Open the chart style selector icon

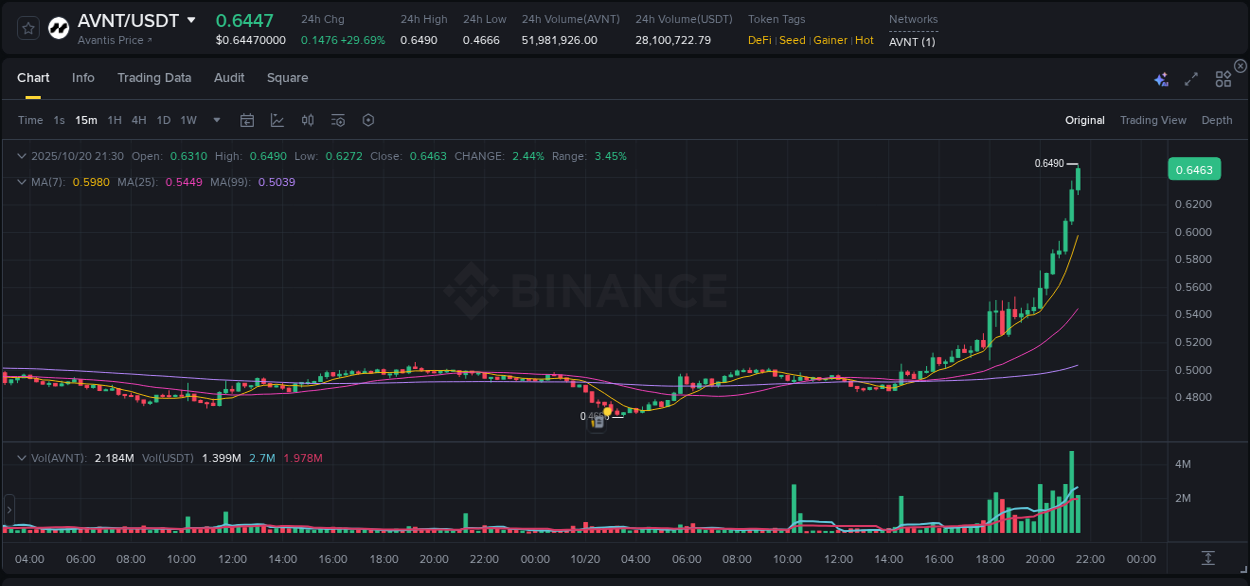click(x=279, y=119)
